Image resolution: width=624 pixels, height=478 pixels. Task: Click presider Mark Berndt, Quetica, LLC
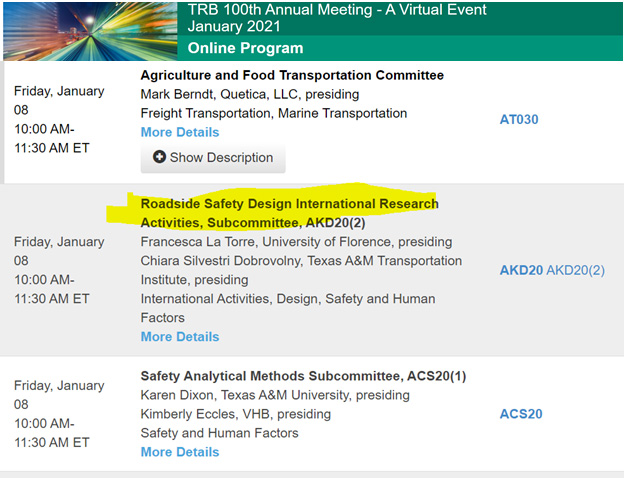[x=250, y=94]
